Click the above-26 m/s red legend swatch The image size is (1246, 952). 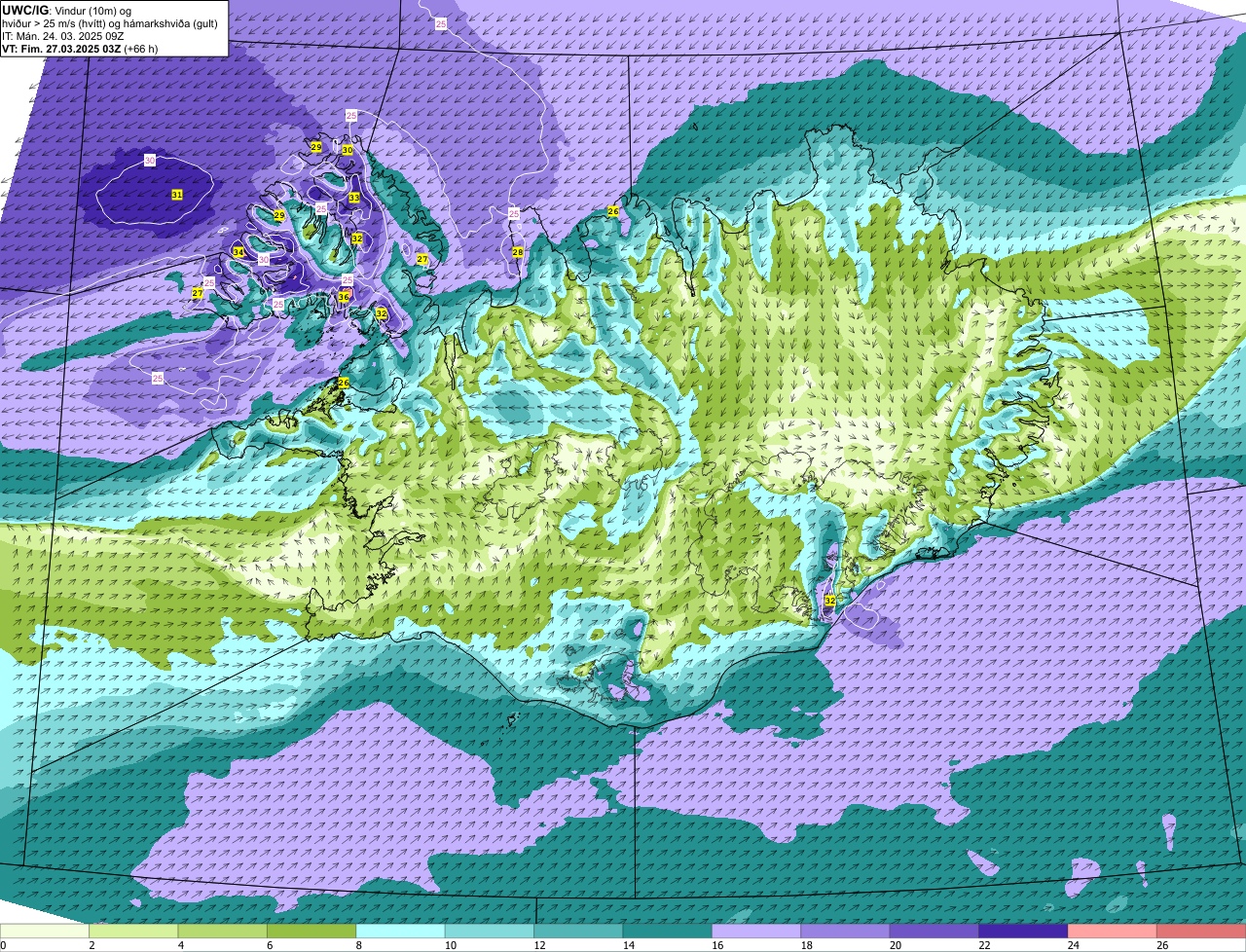[x=1201, y=931]
